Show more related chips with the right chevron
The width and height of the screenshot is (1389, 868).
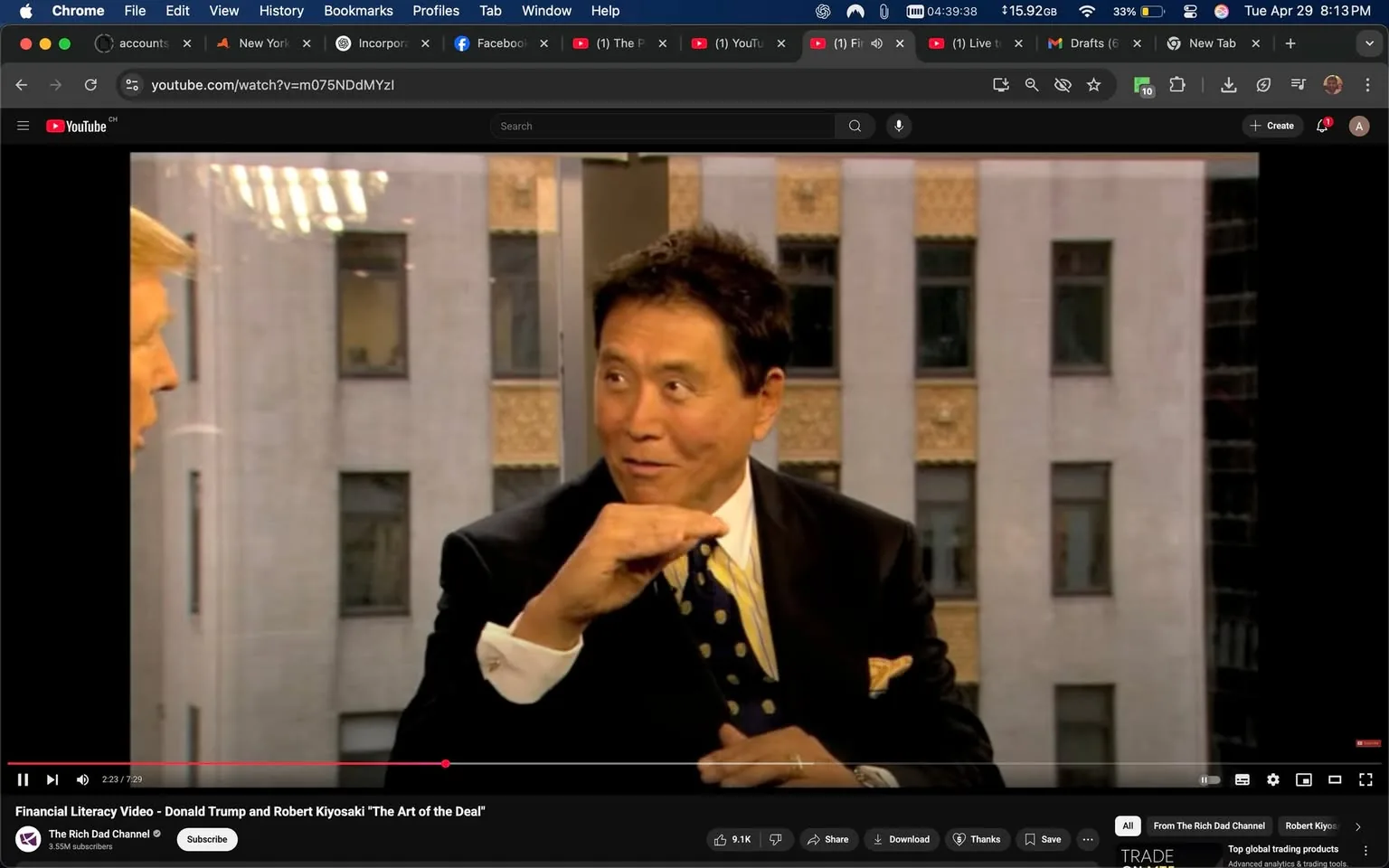pyautogui.click(x=1358, y=826)
